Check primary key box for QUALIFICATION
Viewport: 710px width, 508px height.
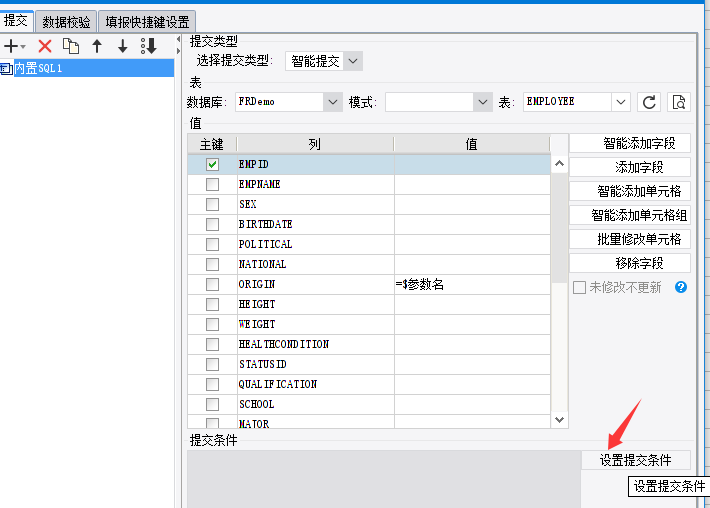(x=212, y=384)
